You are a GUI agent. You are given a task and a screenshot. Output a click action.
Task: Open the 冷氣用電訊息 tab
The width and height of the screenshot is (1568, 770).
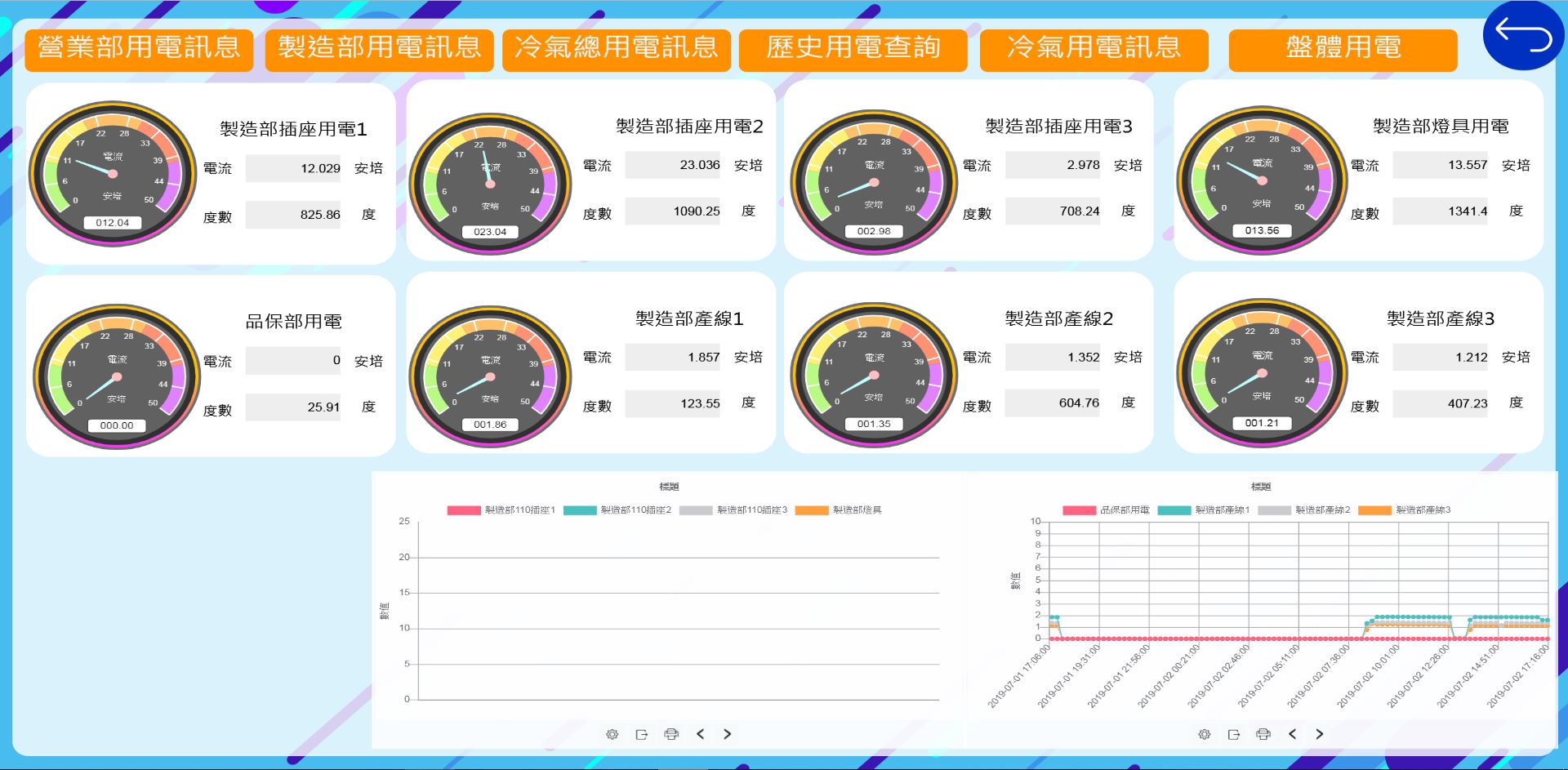click(x=1094, y=49)
